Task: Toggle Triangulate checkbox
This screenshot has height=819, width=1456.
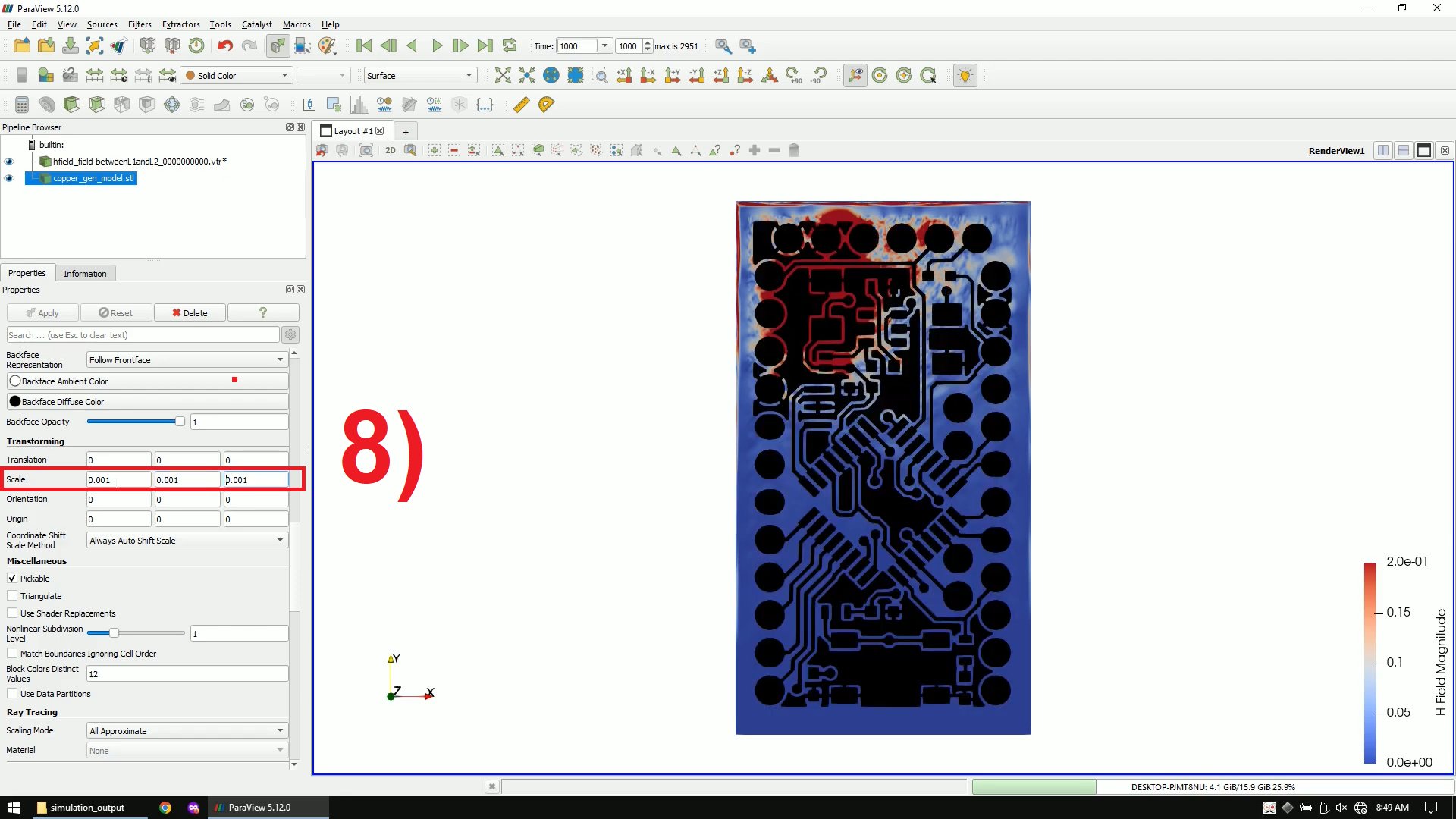Action: [x=13, y=596]
